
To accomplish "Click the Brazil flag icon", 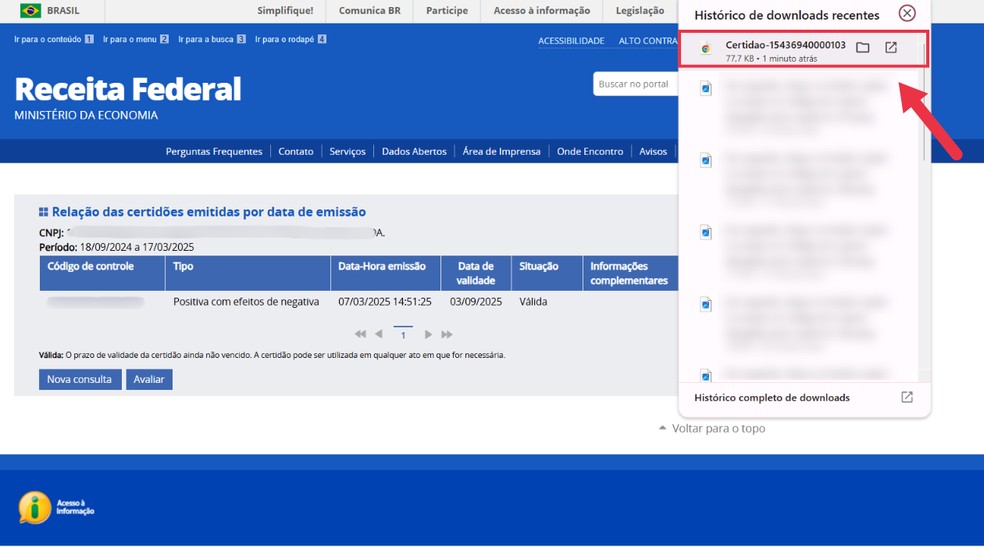I will pyautogui.click(x=30, y=11).
